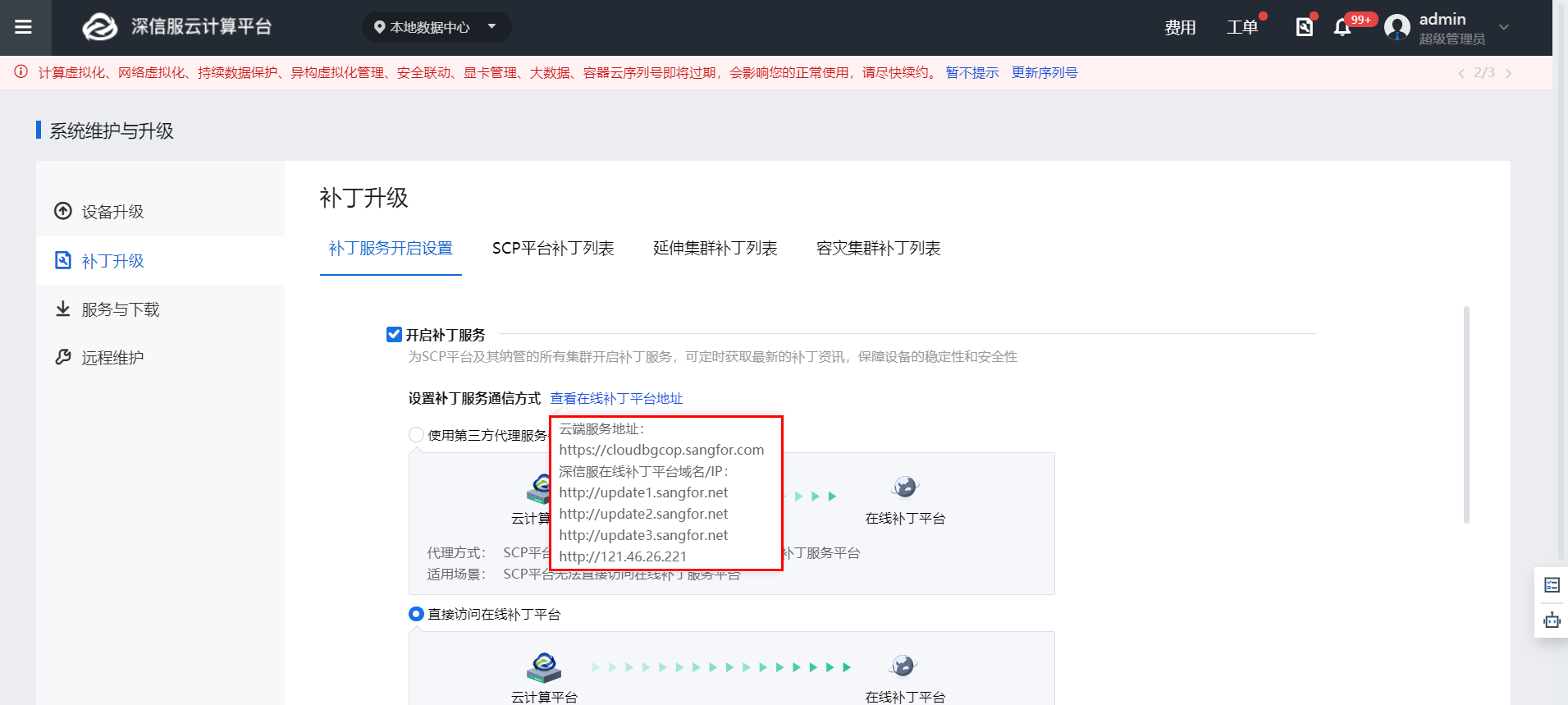
Task: Click the Sangfor cloud platform logo
Action: point(100,27)
